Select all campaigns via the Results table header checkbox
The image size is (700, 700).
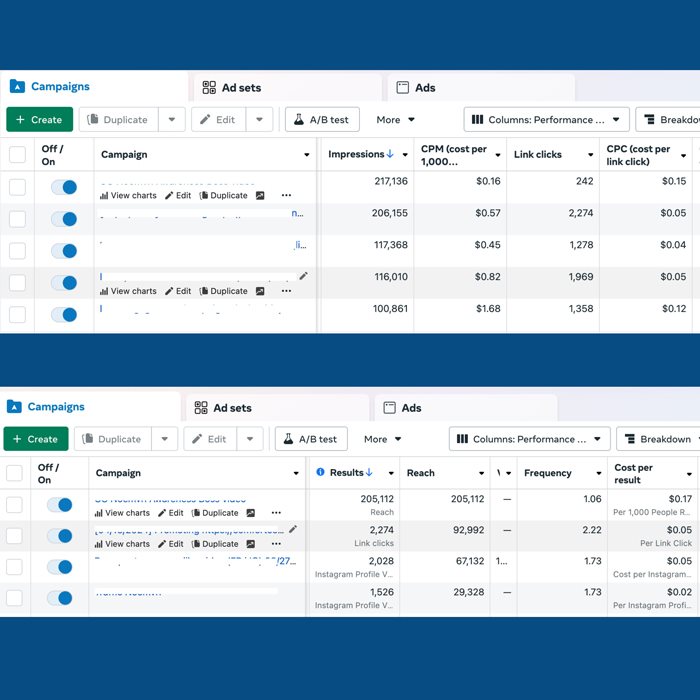coord(14,473)
